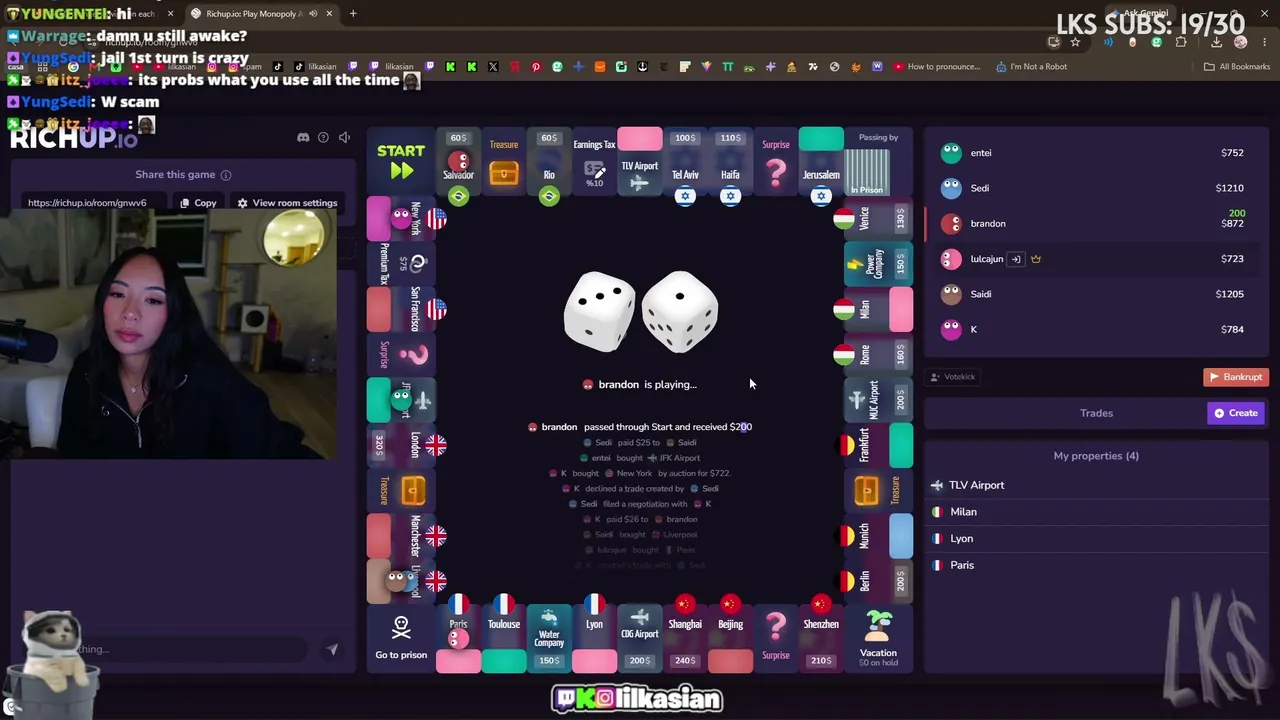Click player Sedi in the player list

click(x=1094, y=188)
